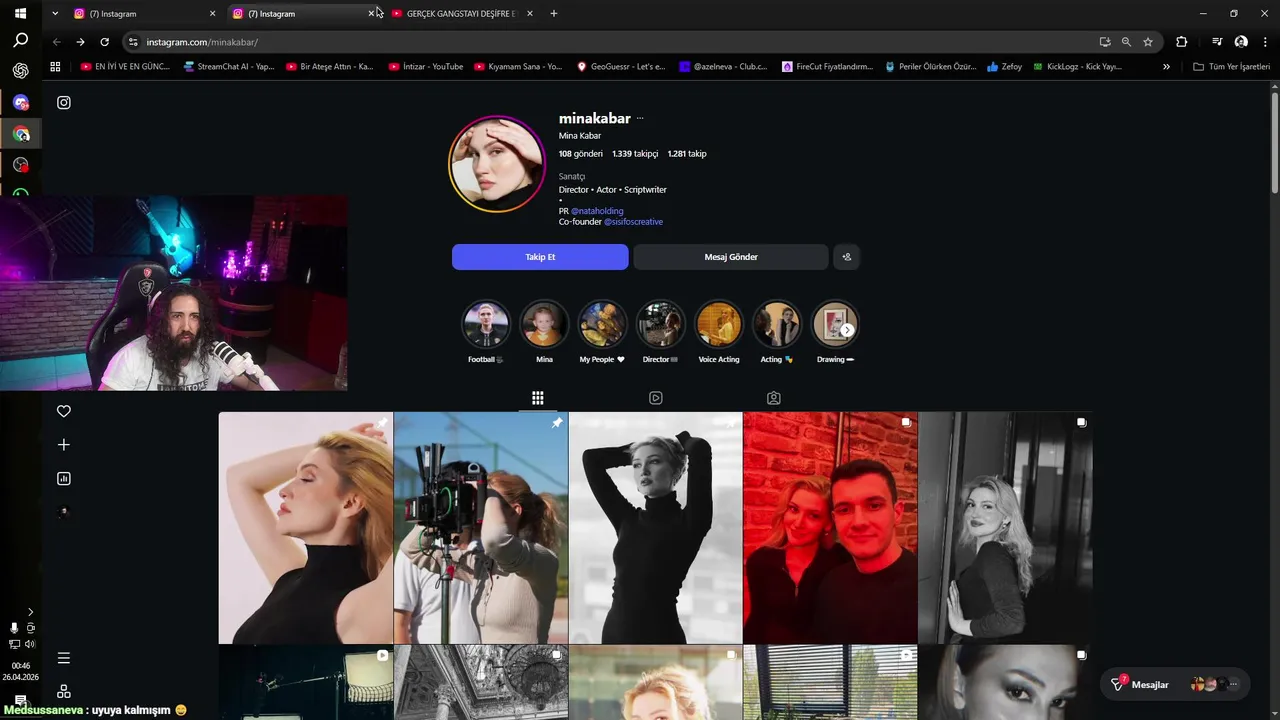Open the zoom level magnifier icon
Image resolution: width=1280 pixels, height=720 pixels.
(x=1126, y=42)
